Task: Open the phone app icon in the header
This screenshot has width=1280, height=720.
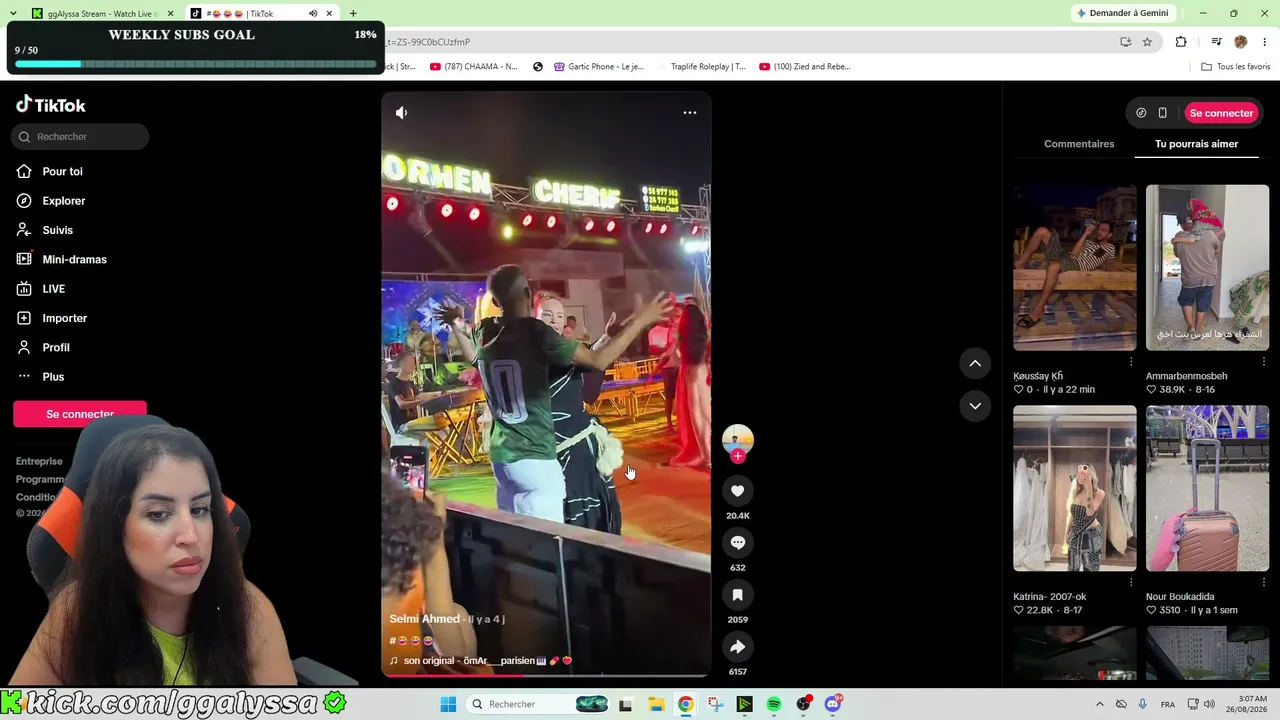Action: pyautogui.click(x=1162, y=113)
